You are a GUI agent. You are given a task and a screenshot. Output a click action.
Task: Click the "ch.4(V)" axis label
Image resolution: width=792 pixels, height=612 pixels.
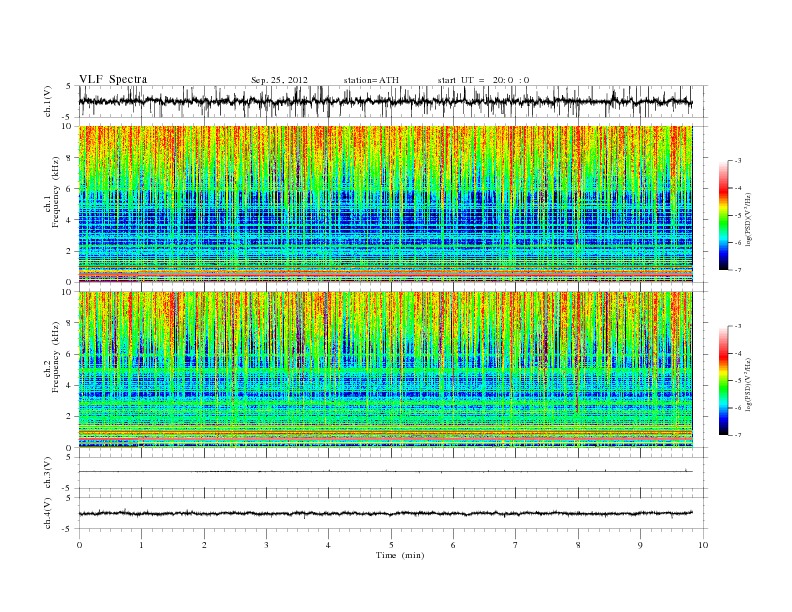48,513
